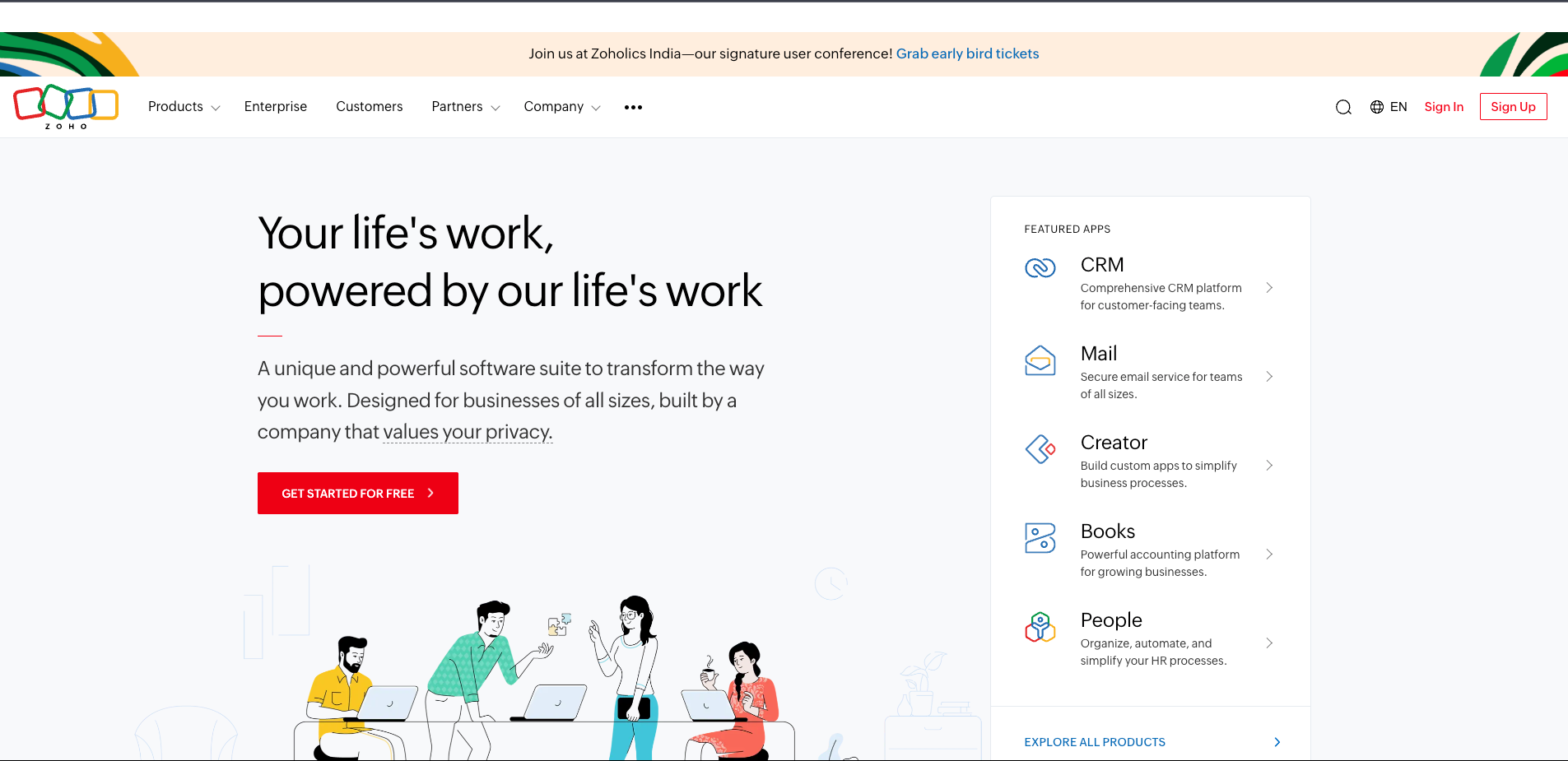Open the search magnifier icon

pos(1343,107)
